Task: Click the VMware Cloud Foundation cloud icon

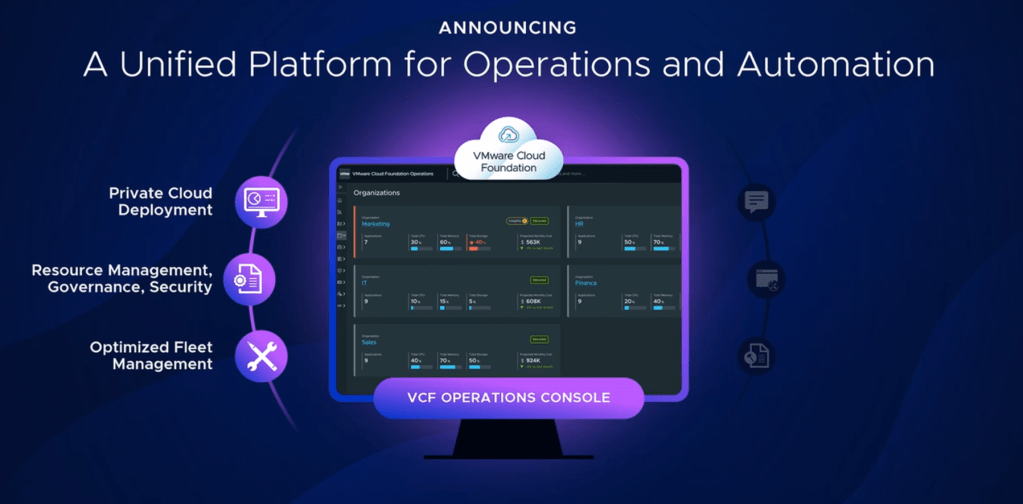Action: click(509, 135)
